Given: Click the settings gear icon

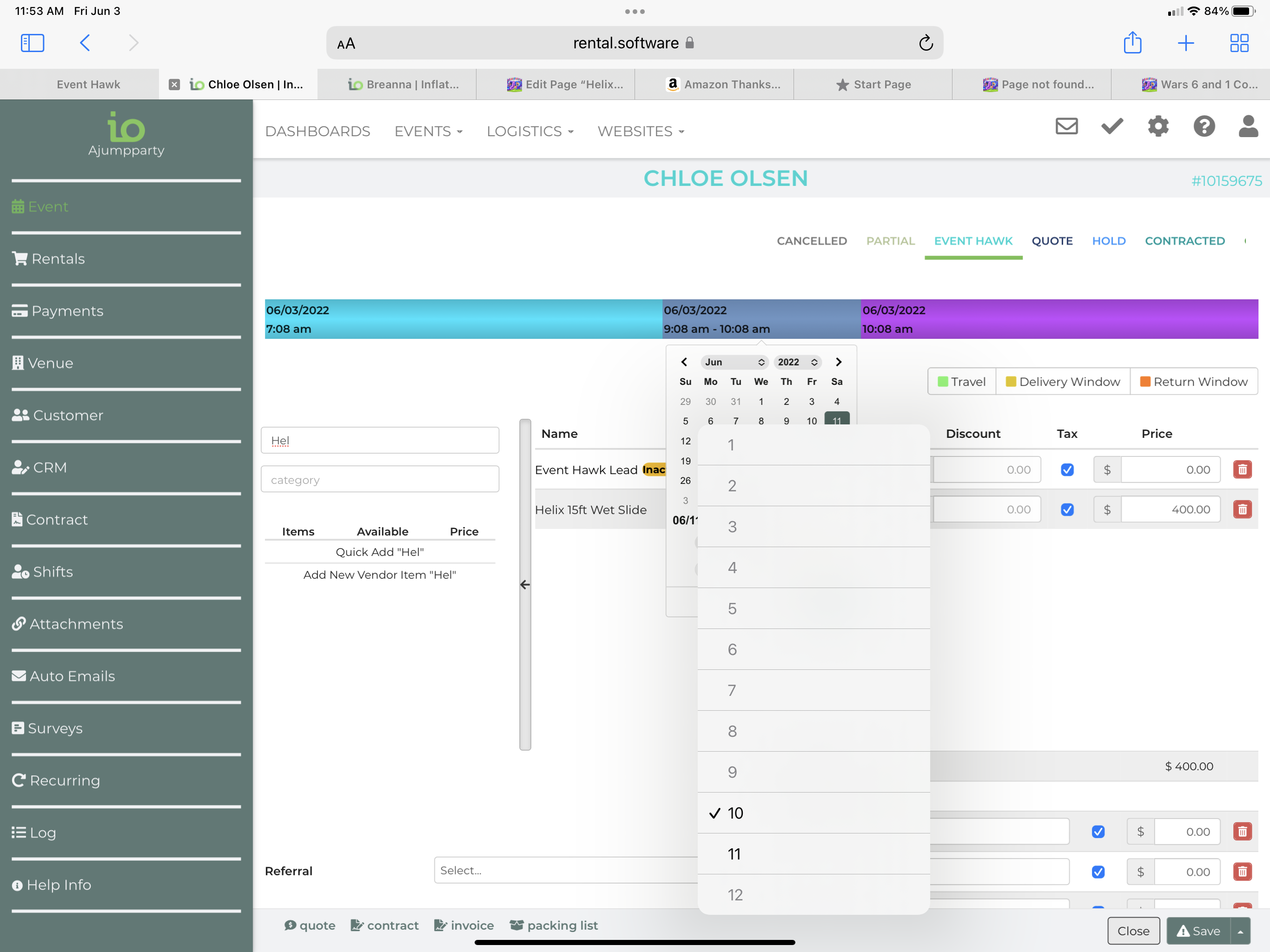Looking at the screenshot, I should tap(1158, 126).
